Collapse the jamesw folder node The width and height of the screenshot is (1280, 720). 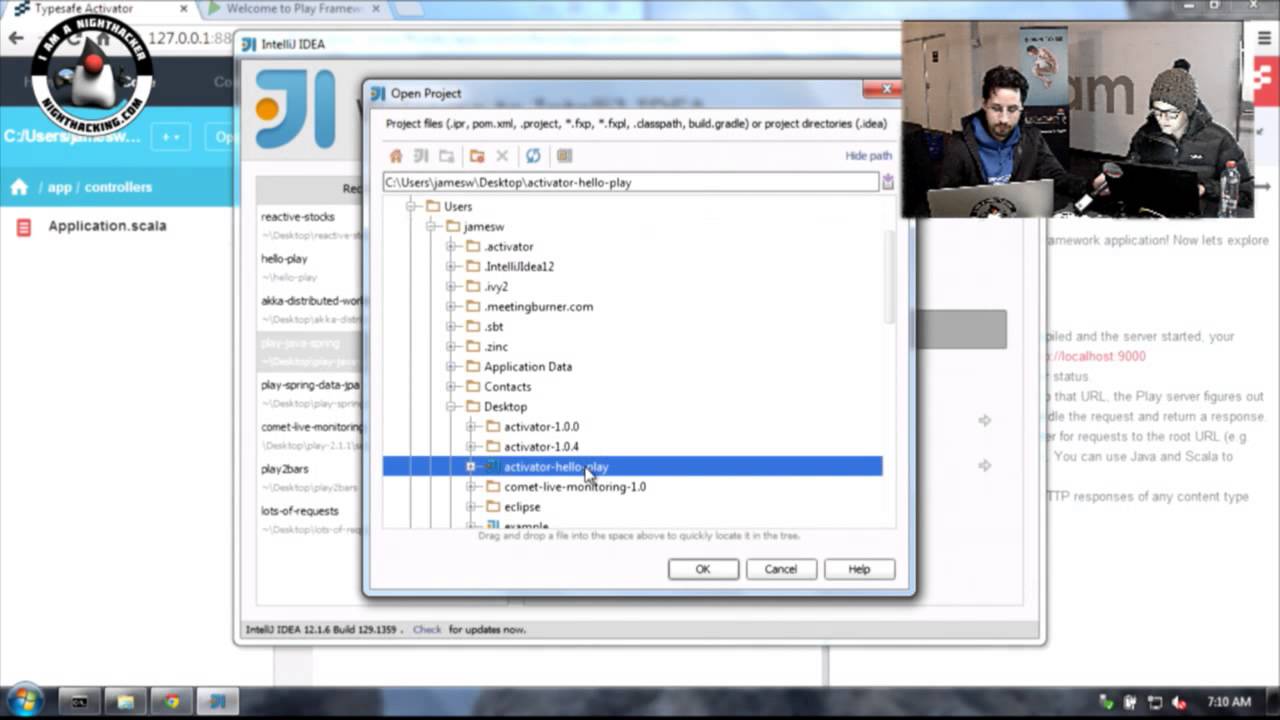coord(431,227)
